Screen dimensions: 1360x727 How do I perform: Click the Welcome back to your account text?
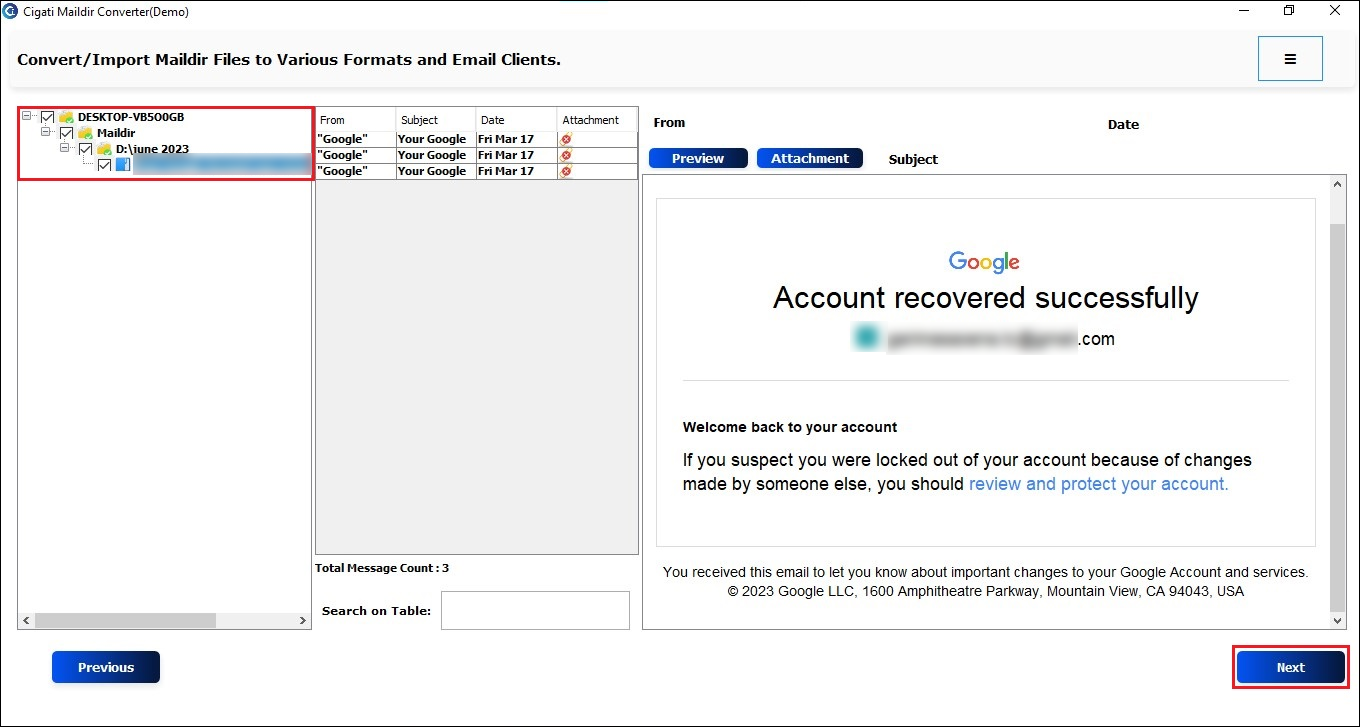[x=790, y=427]
